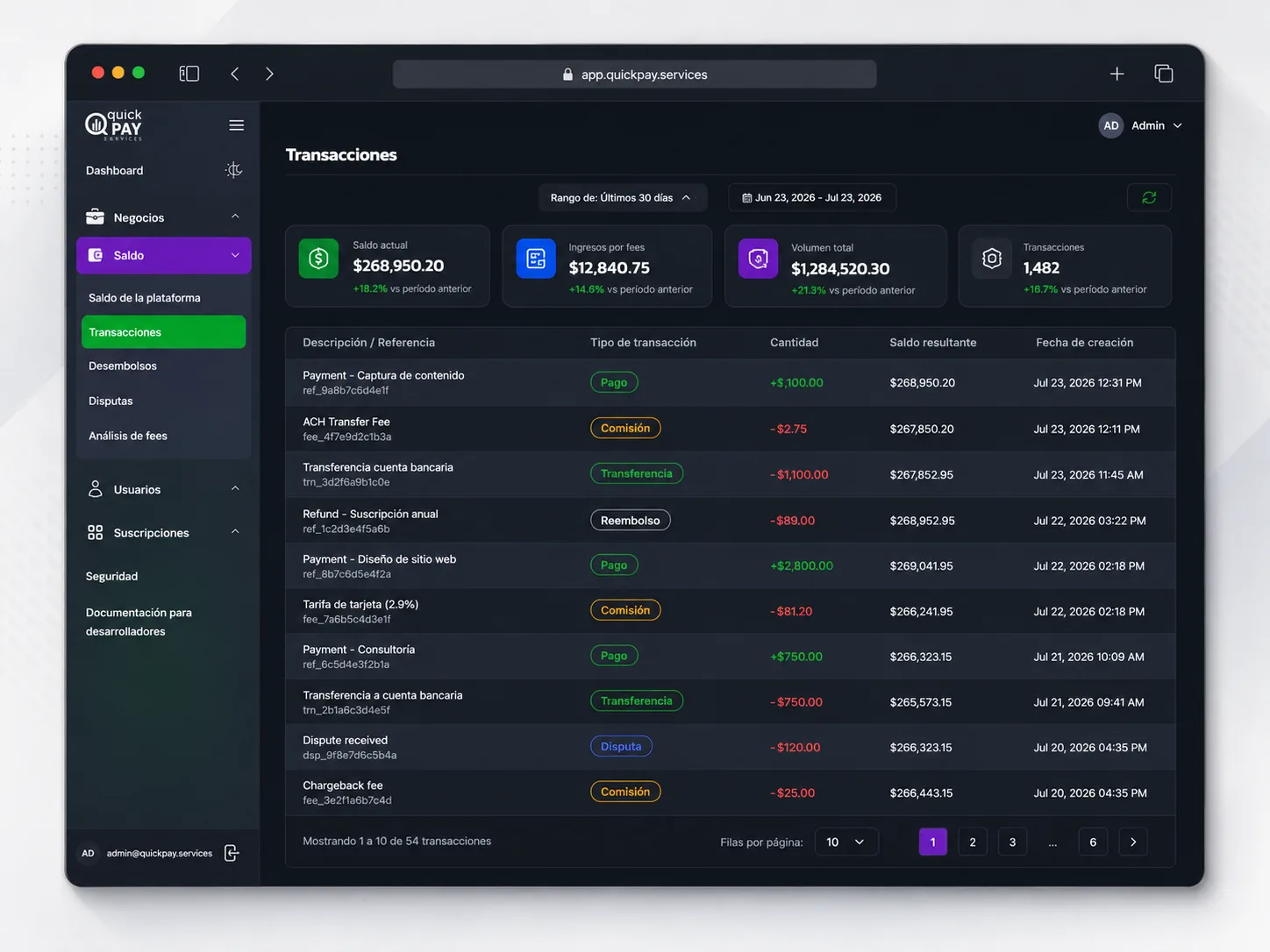Click the calendar icon in date range
The height and width of the screenshot is (952, 1270).
coord(747,198)
